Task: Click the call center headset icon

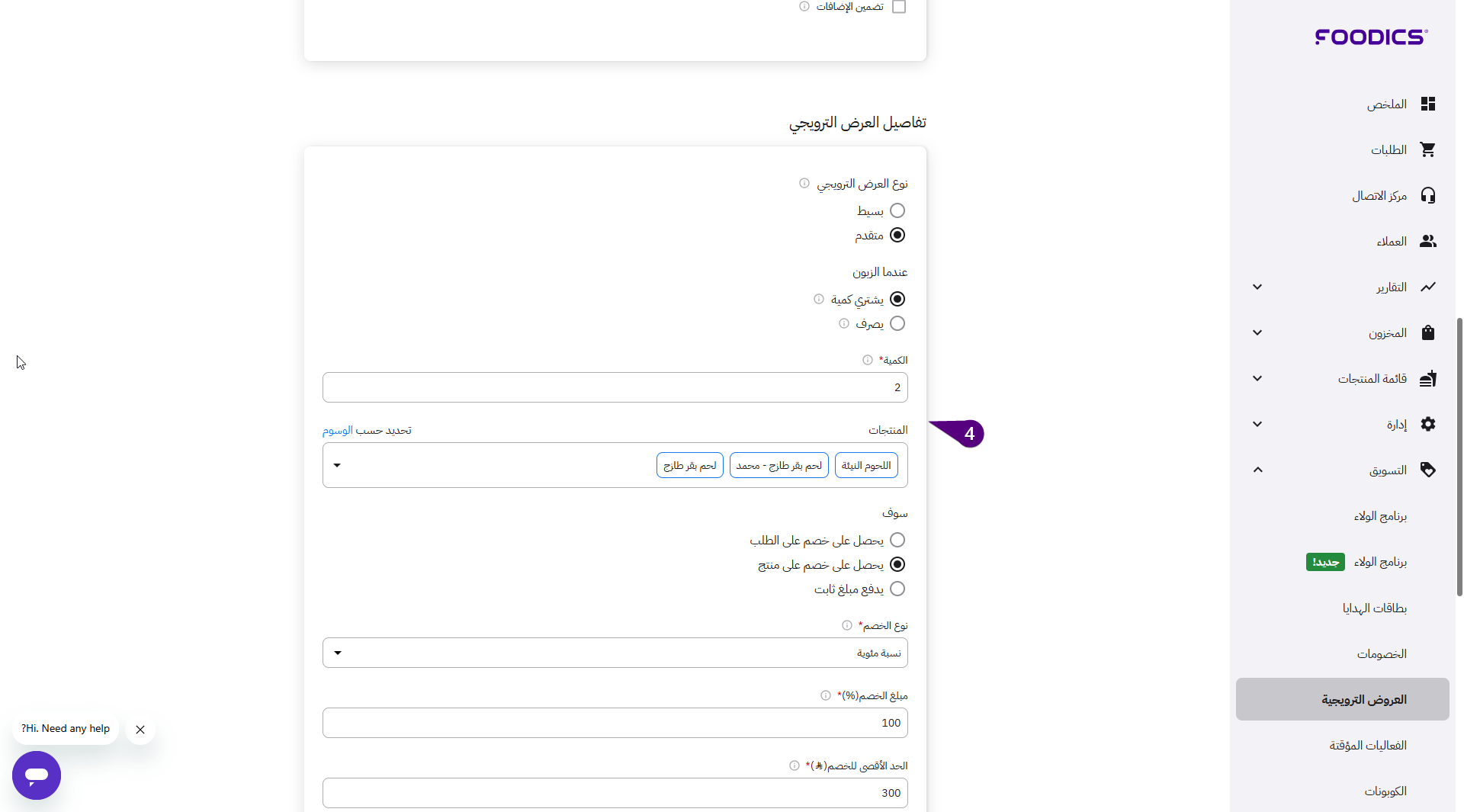Action: [1427, 195]
